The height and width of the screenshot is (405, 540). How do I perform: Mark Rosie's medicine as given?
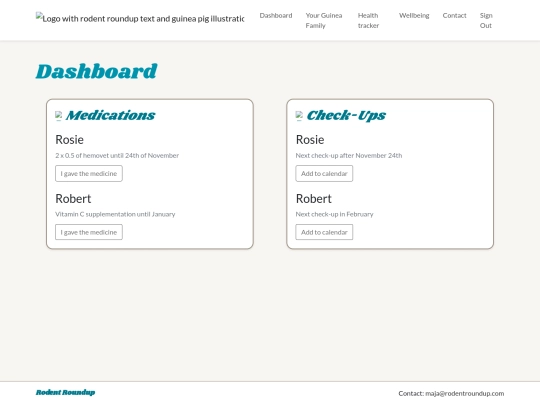coord(89,174)
